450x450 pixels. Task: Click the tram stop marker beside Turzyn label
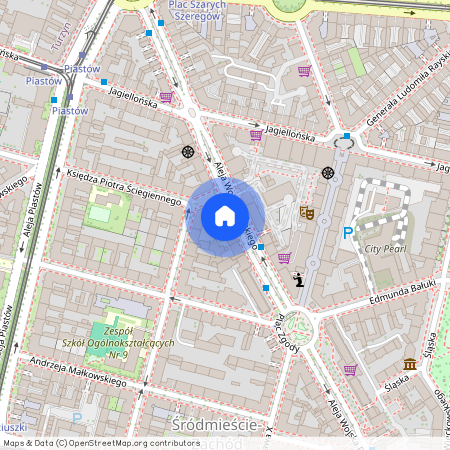pos(82,55)
